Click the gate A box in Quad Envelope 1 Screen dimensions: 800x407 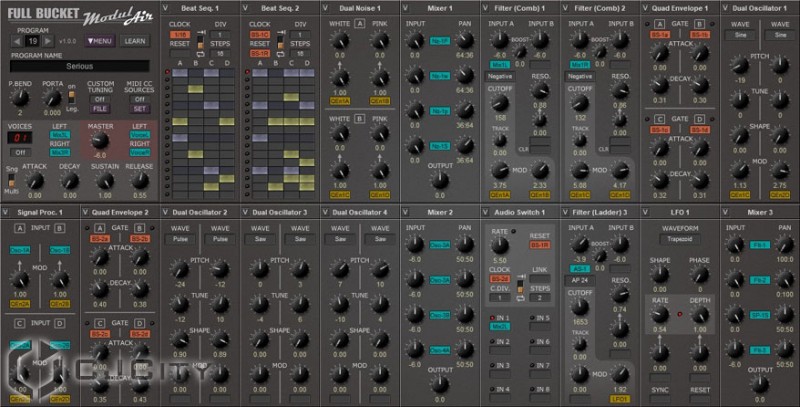tap(660, 24)
